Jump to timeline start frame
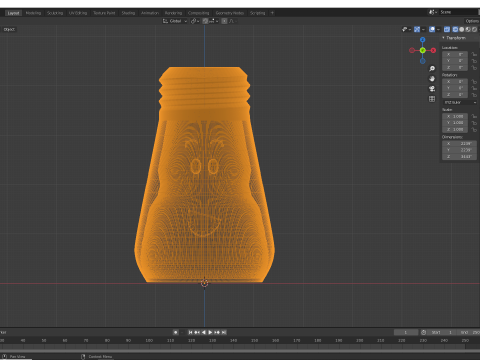Screen dimensions: 480x360 (190, 332)
